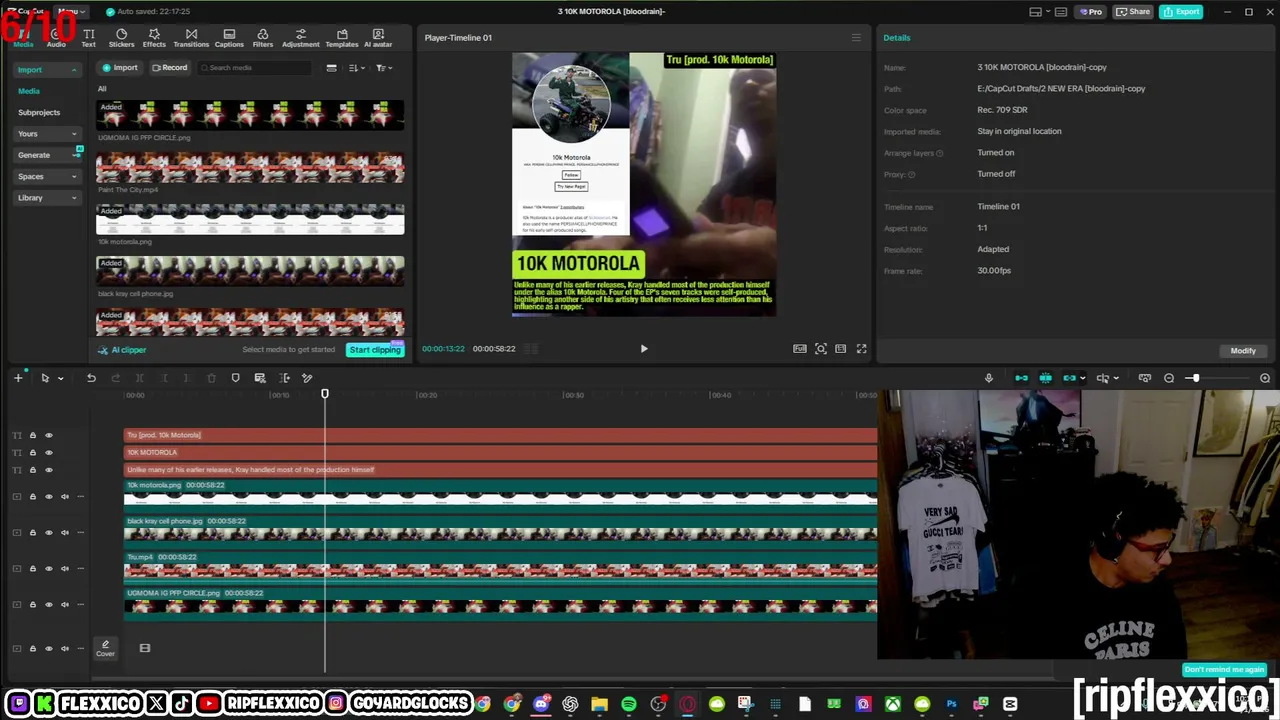Open the media sort dropdown

coord(357,68)
